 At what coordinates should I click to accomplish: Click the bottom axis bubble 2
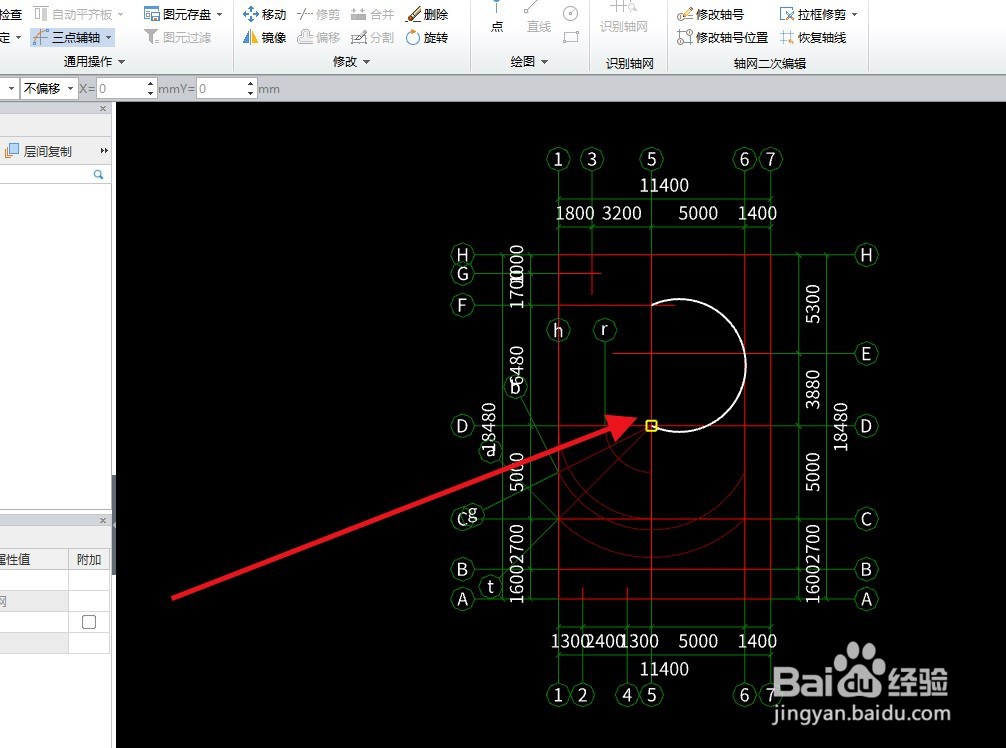582,695
